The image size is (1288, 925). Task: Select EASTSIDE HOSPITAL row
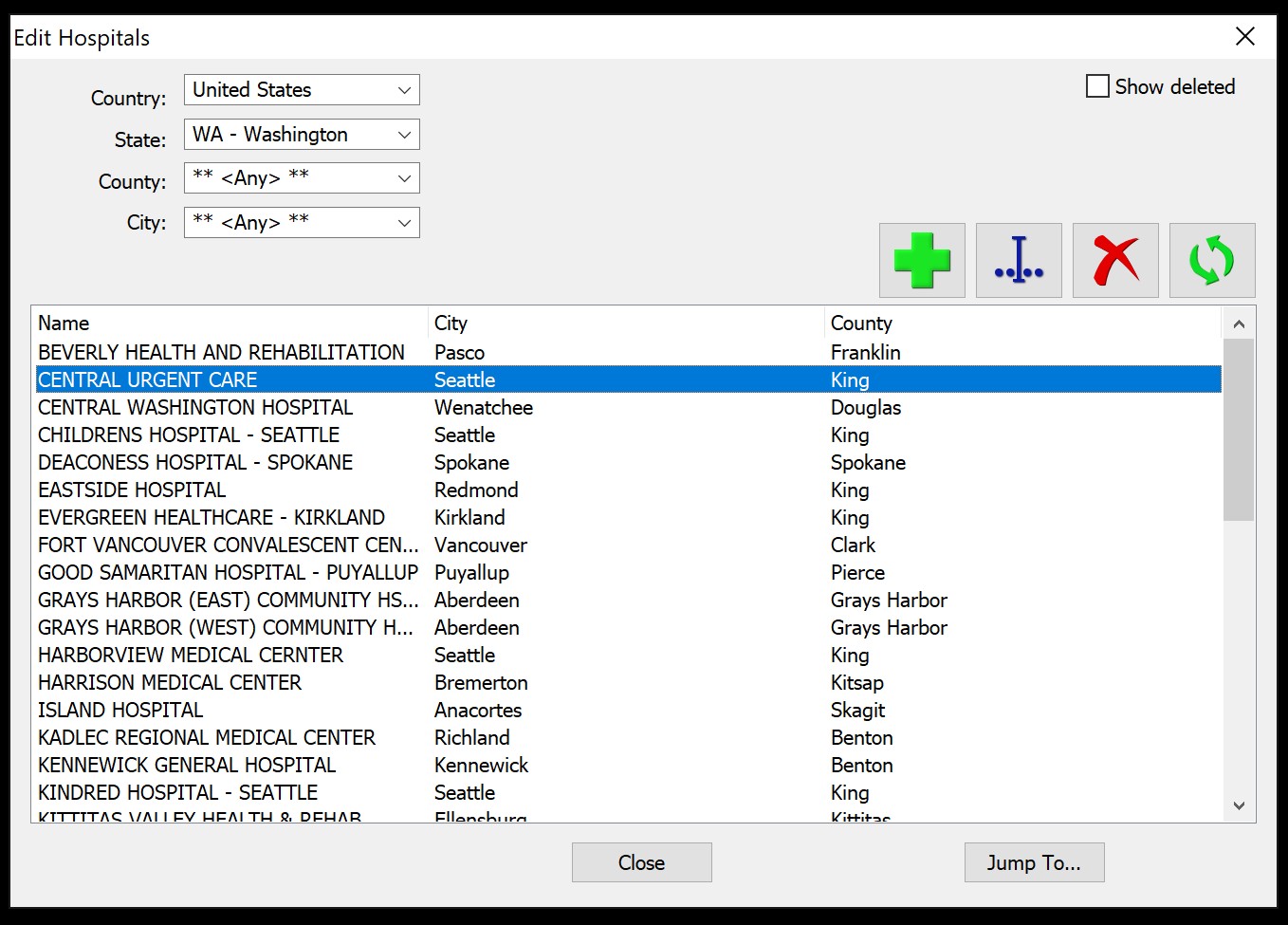coord(627,490)
